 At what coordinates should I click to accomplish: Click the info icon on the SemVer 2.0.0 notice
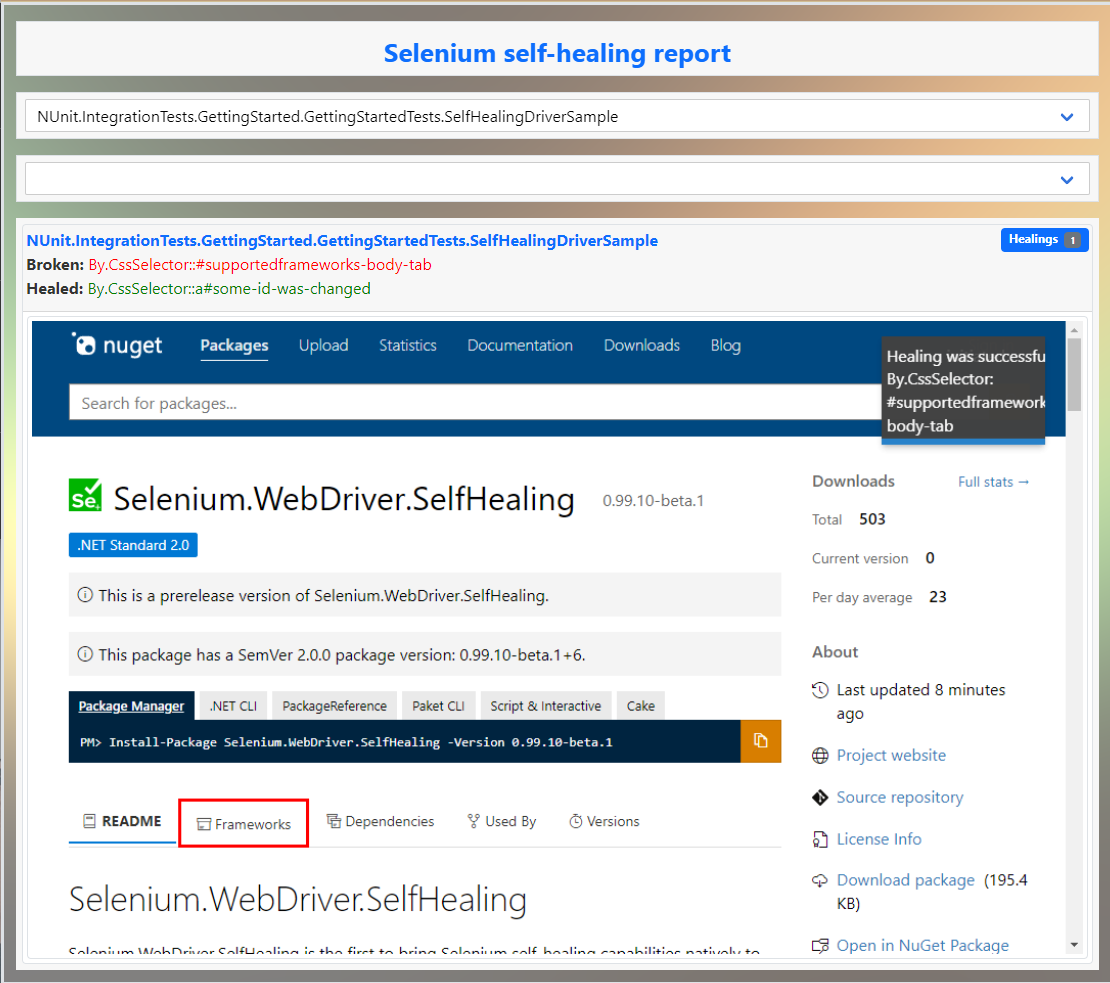pos(85,654)
